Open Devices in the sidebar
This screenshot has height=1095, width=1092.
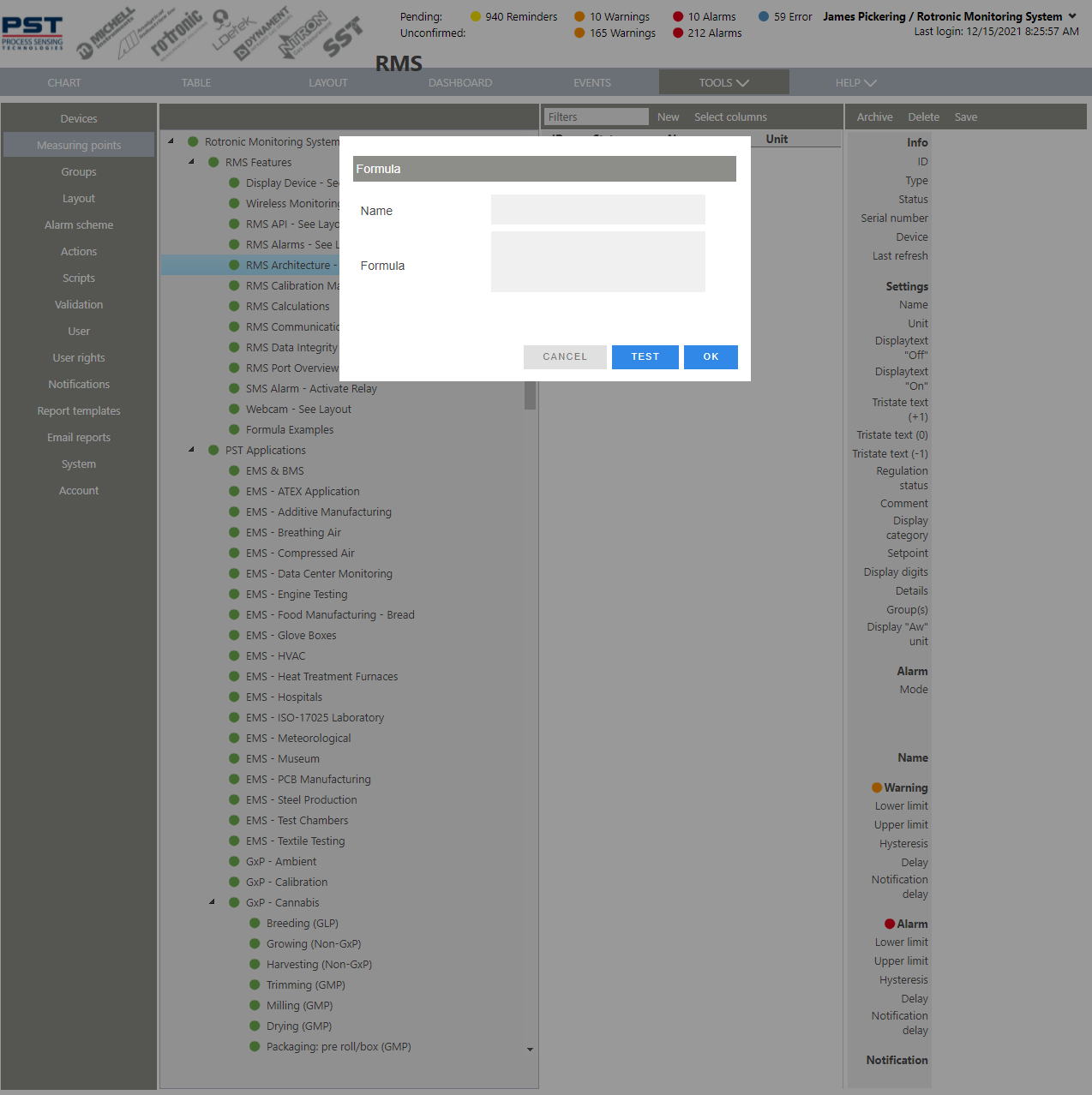click(79, 118)
